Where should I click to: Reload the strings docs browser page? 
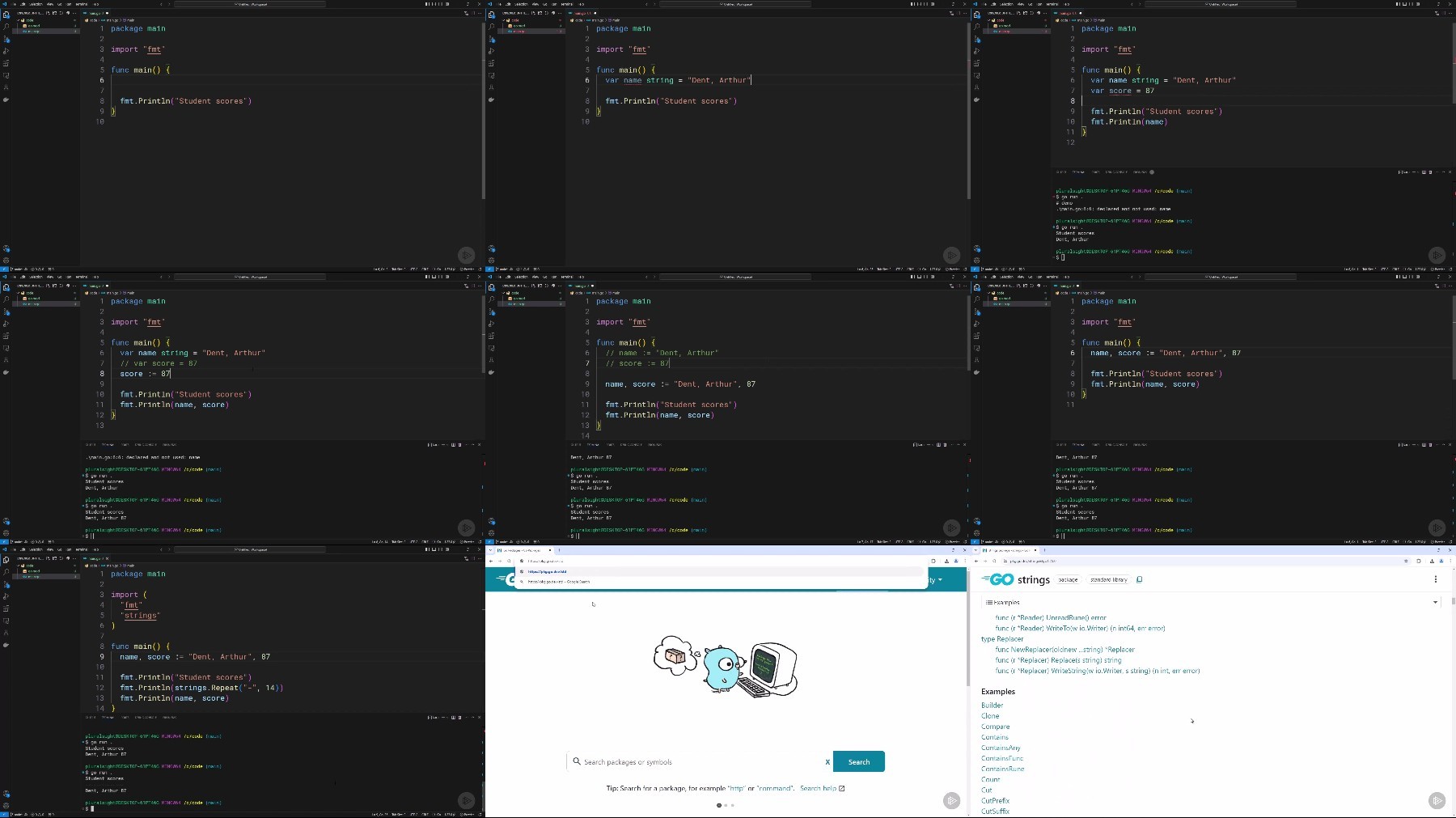point(994,561)
